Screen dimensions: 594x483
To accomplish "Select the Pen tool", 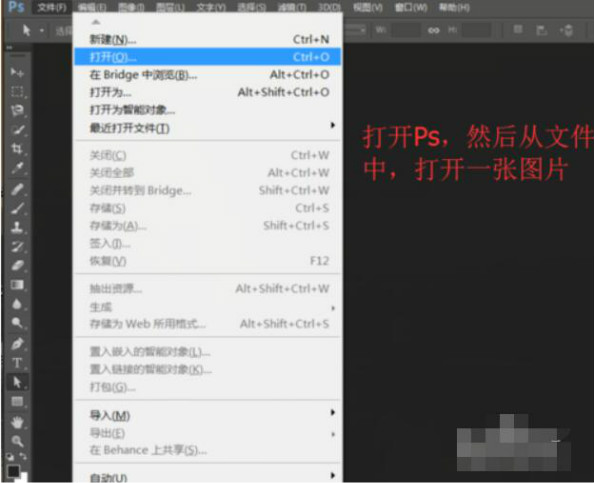I will click(x=17, y=344).
